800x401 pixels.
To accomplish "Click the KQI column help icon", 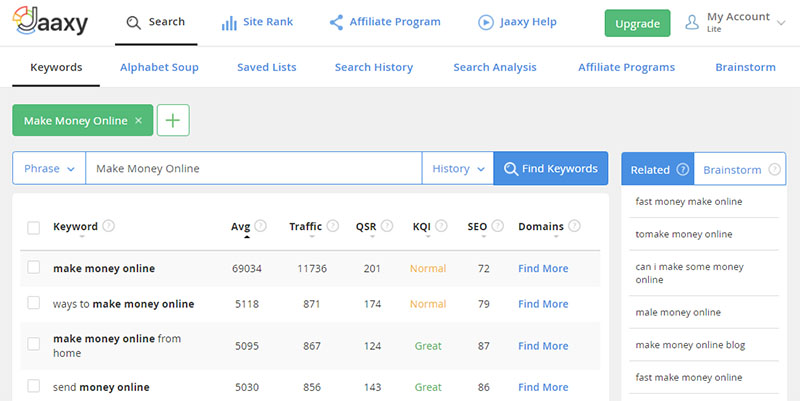I will tap(441, 225).
